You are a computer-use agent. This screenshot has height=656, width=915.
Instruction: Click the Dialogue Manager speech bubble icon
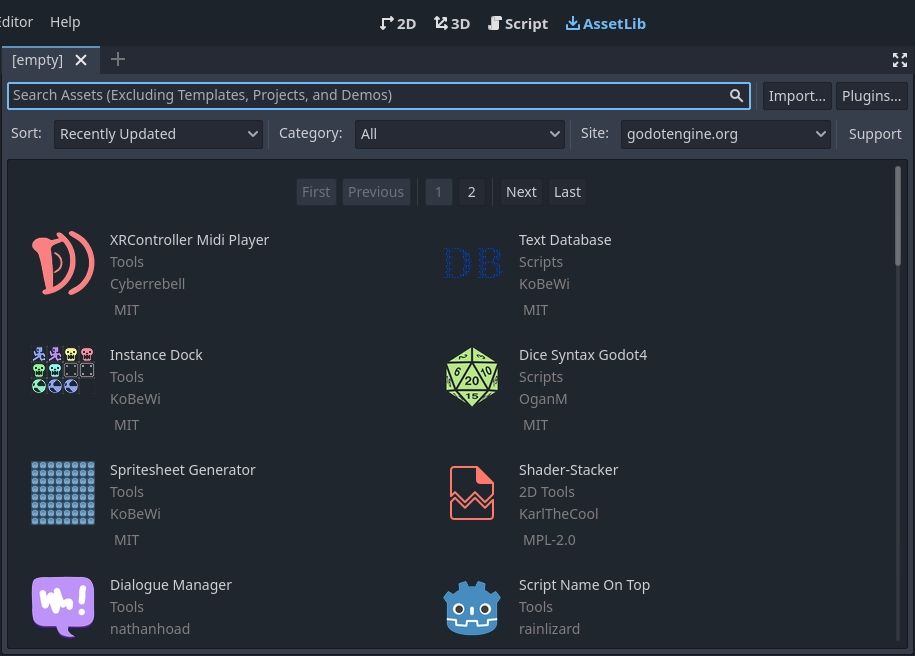click(63, 607)
